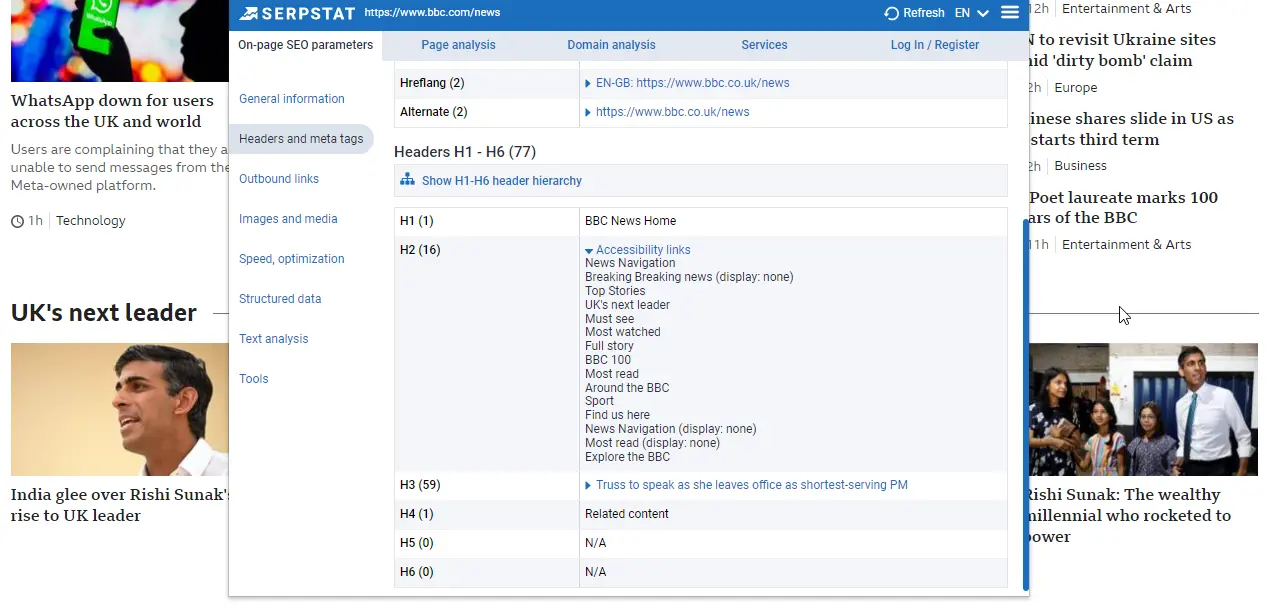
Task: Click the WhatsApp phone image thumbnail
Action: point(120,40)
